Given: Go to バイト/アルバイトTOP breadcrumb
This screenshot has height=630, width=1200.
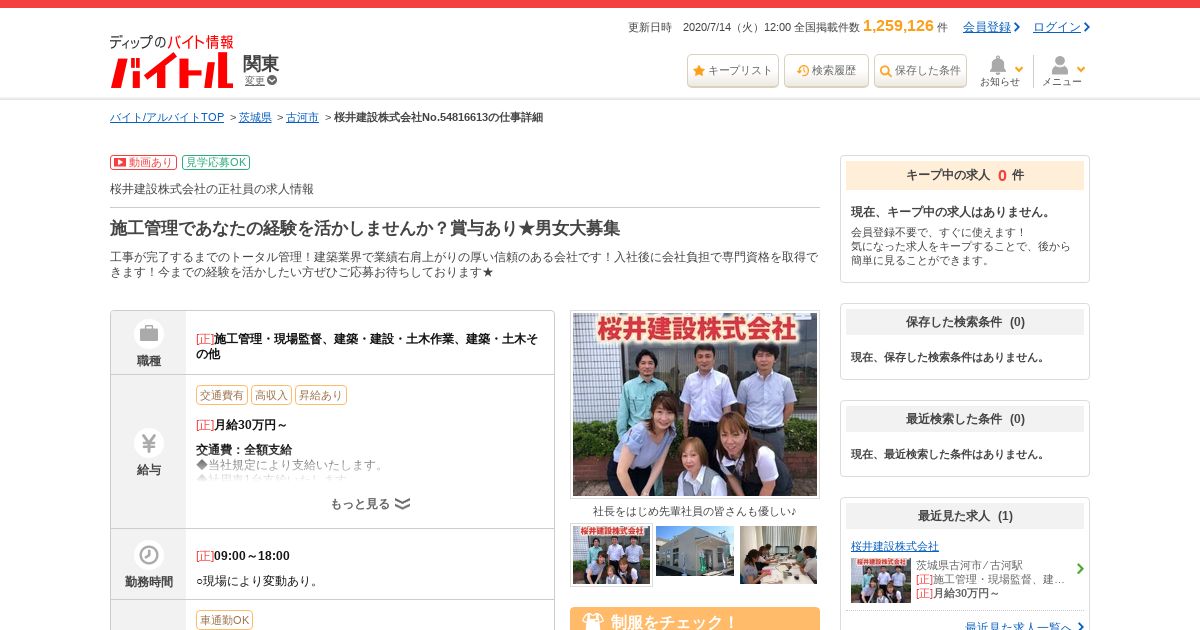Looking at the screenshot, I should [x=167, y=117].
